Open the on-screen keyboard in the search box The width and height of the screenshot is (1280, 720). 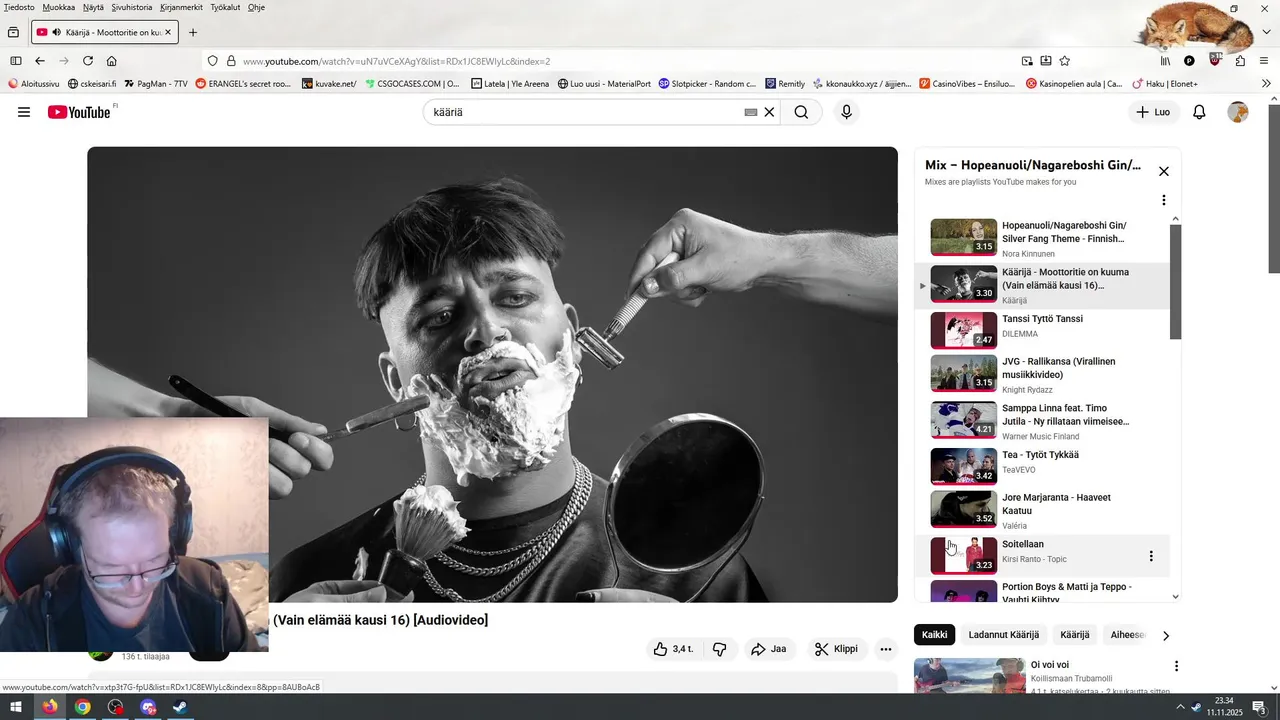click(x=751, y=112)
